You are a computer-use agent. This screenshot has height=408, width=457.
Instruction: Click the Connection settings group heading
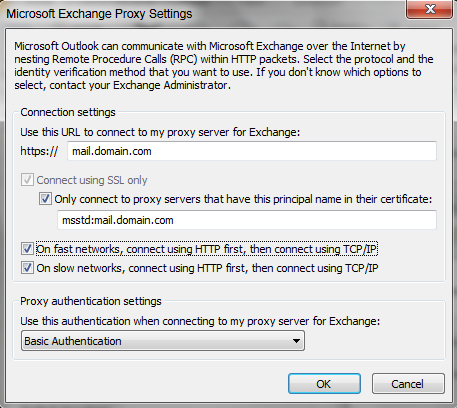(68, 112)
